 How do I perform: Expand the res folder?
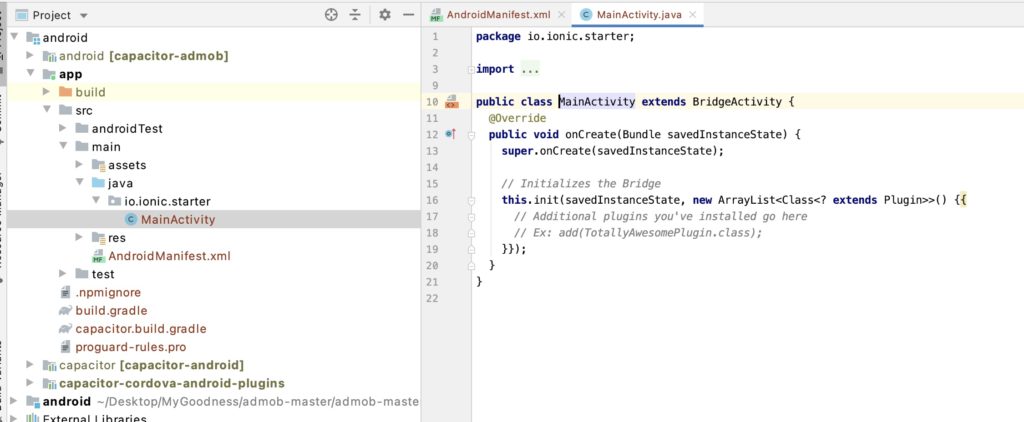79,237
